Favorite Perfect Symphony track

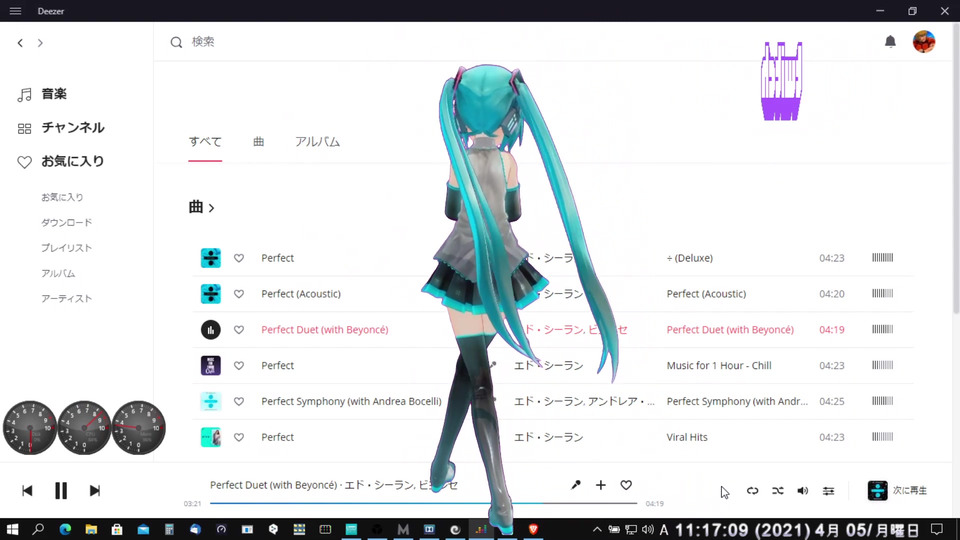239,402
